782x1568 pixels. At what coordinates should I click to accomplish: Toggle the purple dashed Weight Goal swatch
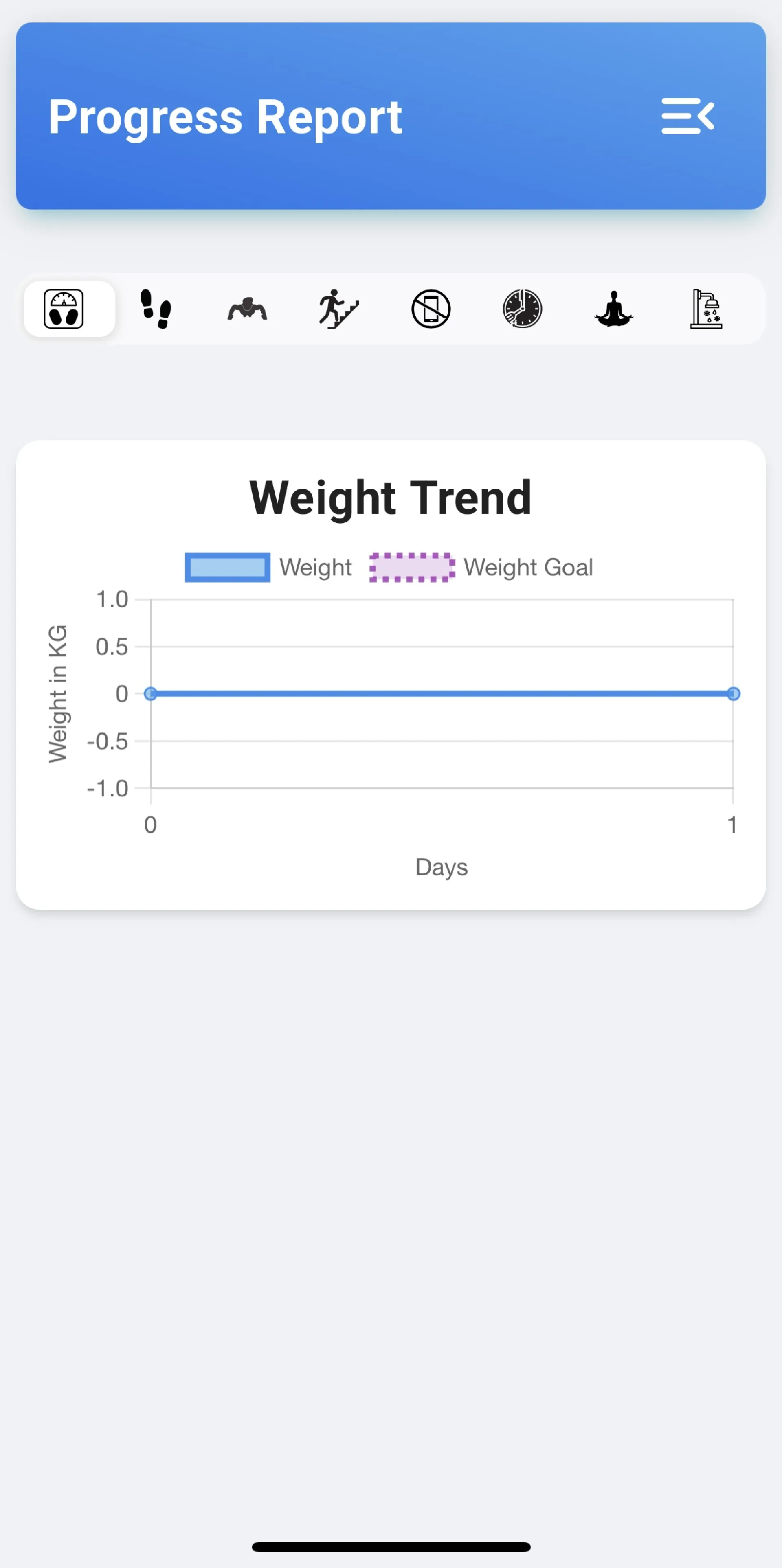(x=412, y=567)
